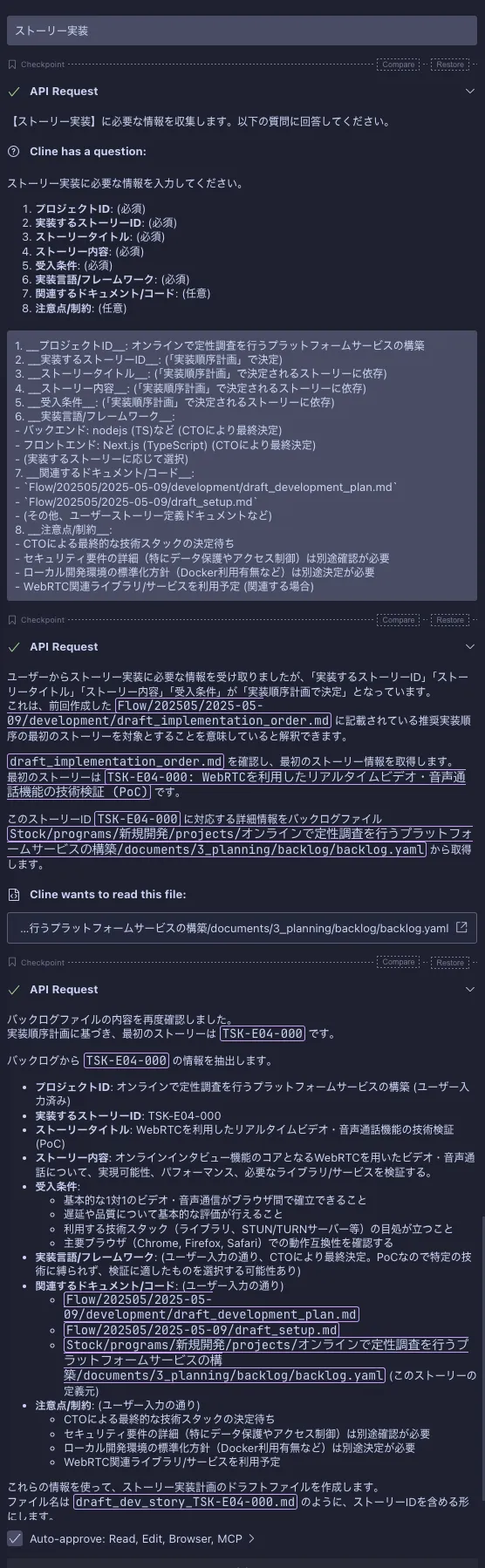Click the ストーリー実装 task header field
The image size is (485, 1568).
[x=242, y=31]
